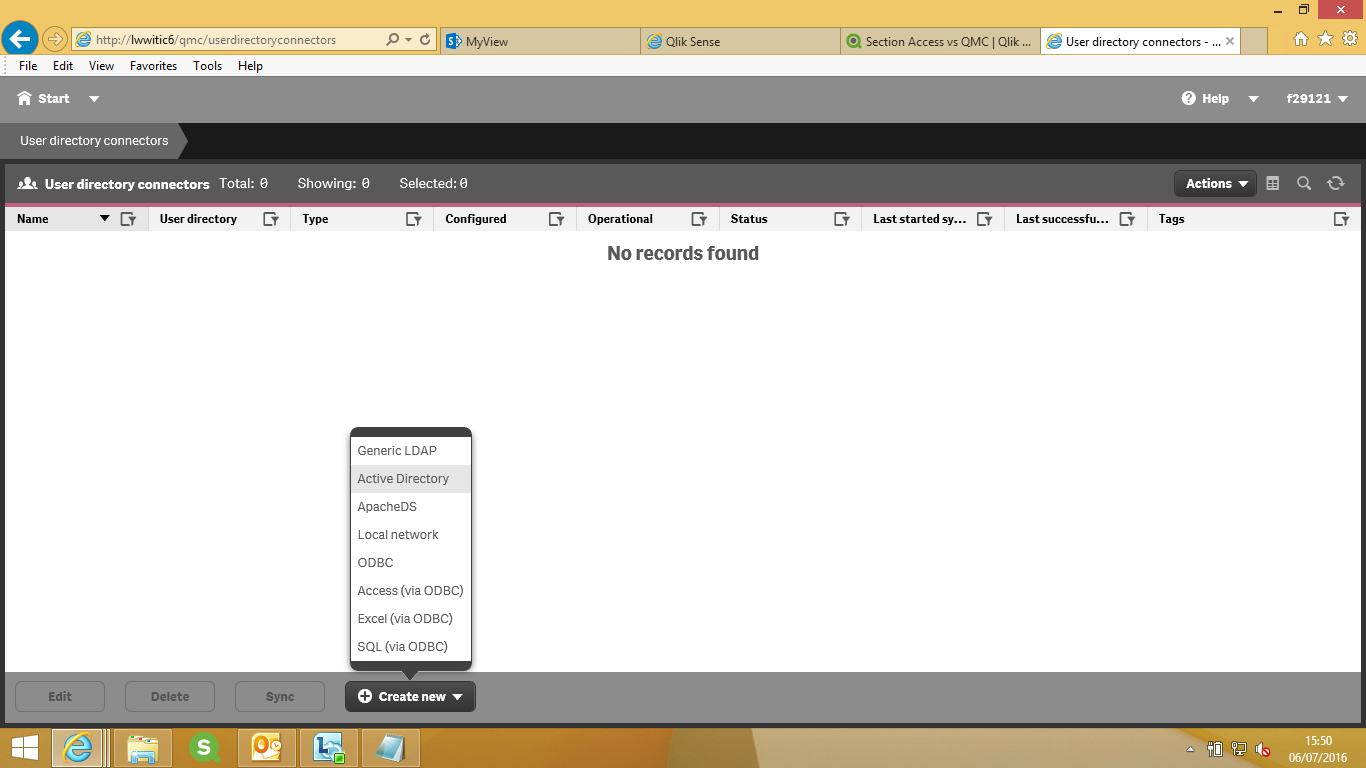Click the Delete button
This screenshot has width=1366, height=768.
point(170,697)
